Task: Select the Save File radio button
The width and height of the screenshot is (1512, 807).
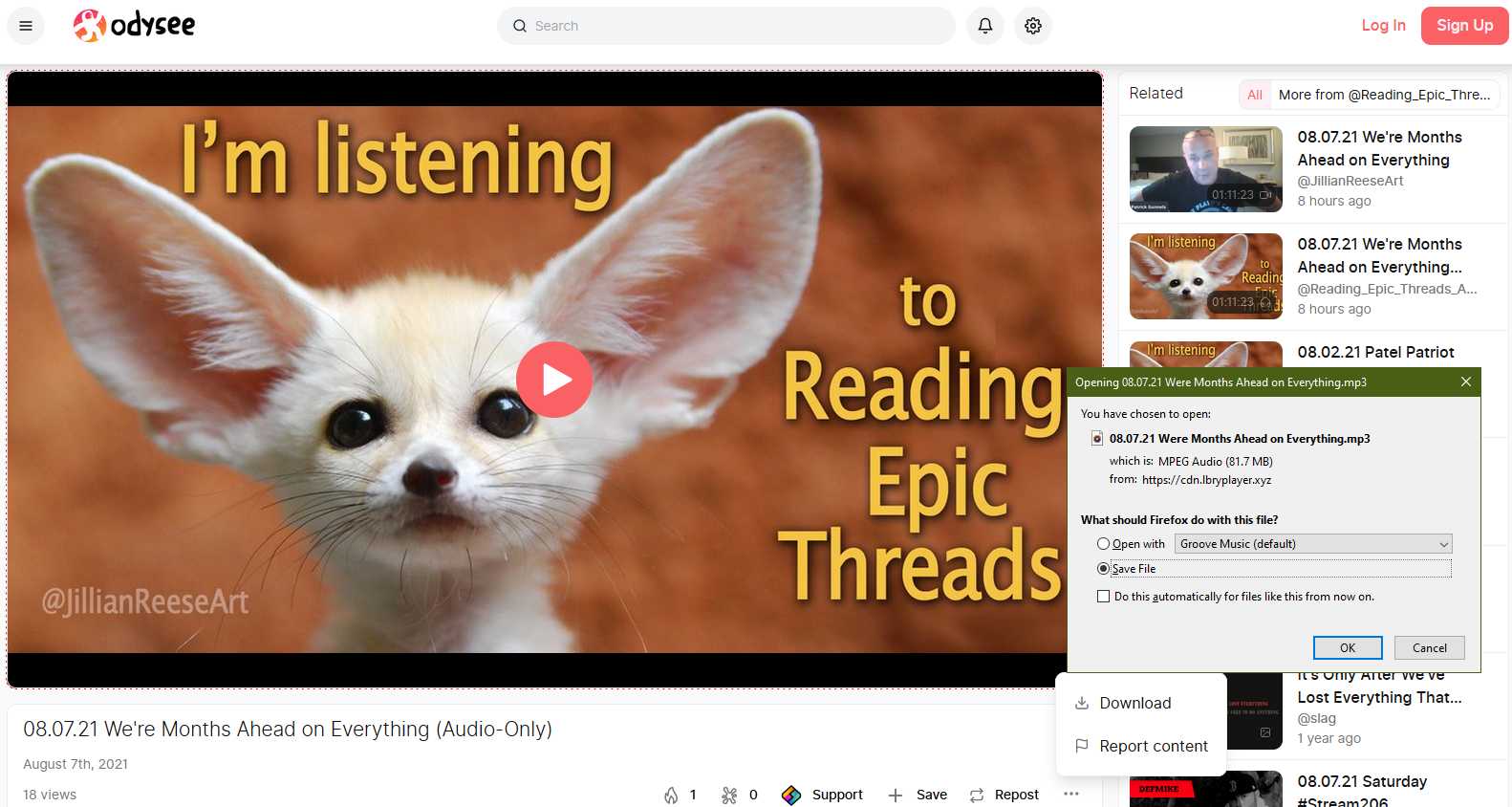Action: tap(1103, 568)
